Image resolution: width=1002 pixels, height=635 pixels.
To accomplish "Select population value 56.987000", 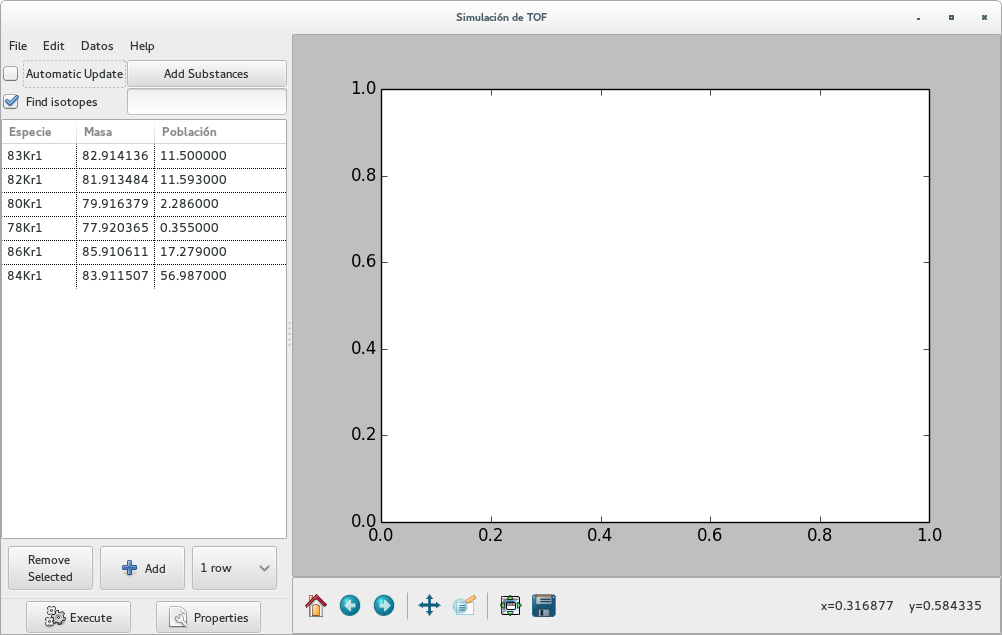I will pyautogui.click(x=220, y=276).
